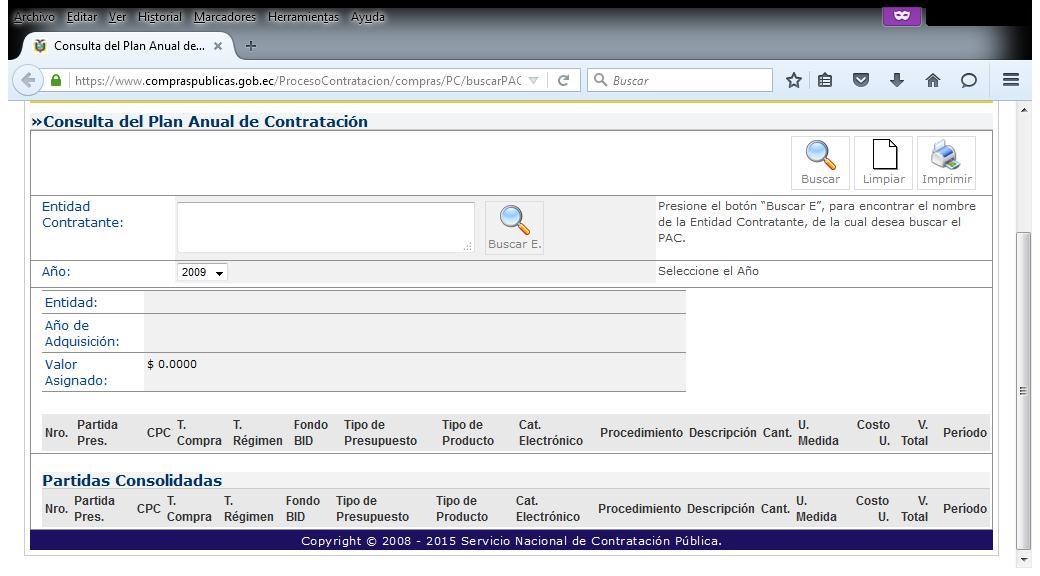The image size is (1040, 576).
Task: Reload the page with refresh button
Action: 564,81
